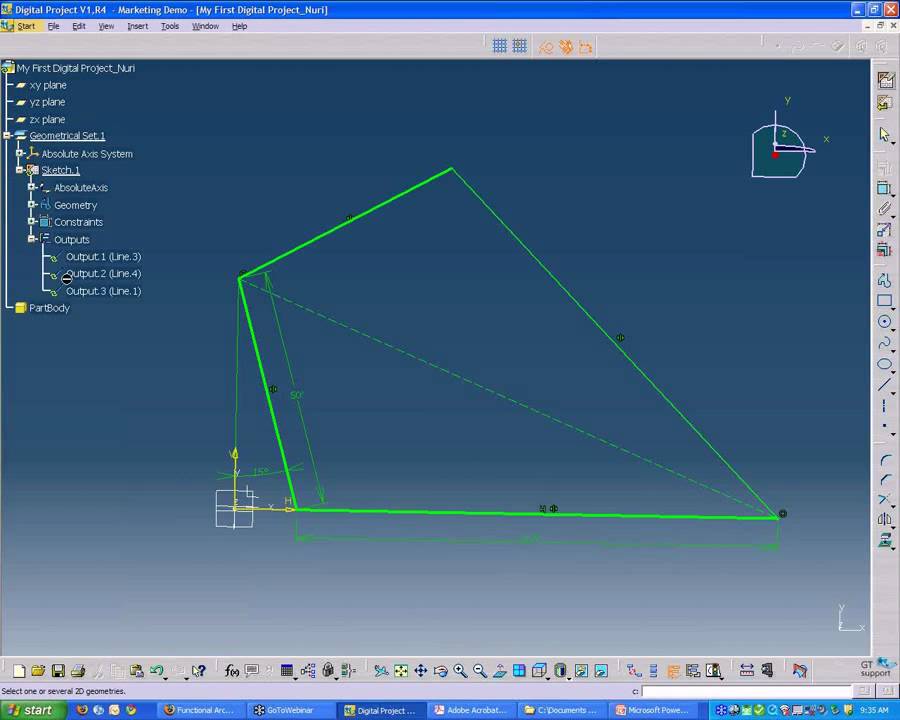Select the Point tool
The width and height of the screenshot is (900, 720).
pos(885,426)
